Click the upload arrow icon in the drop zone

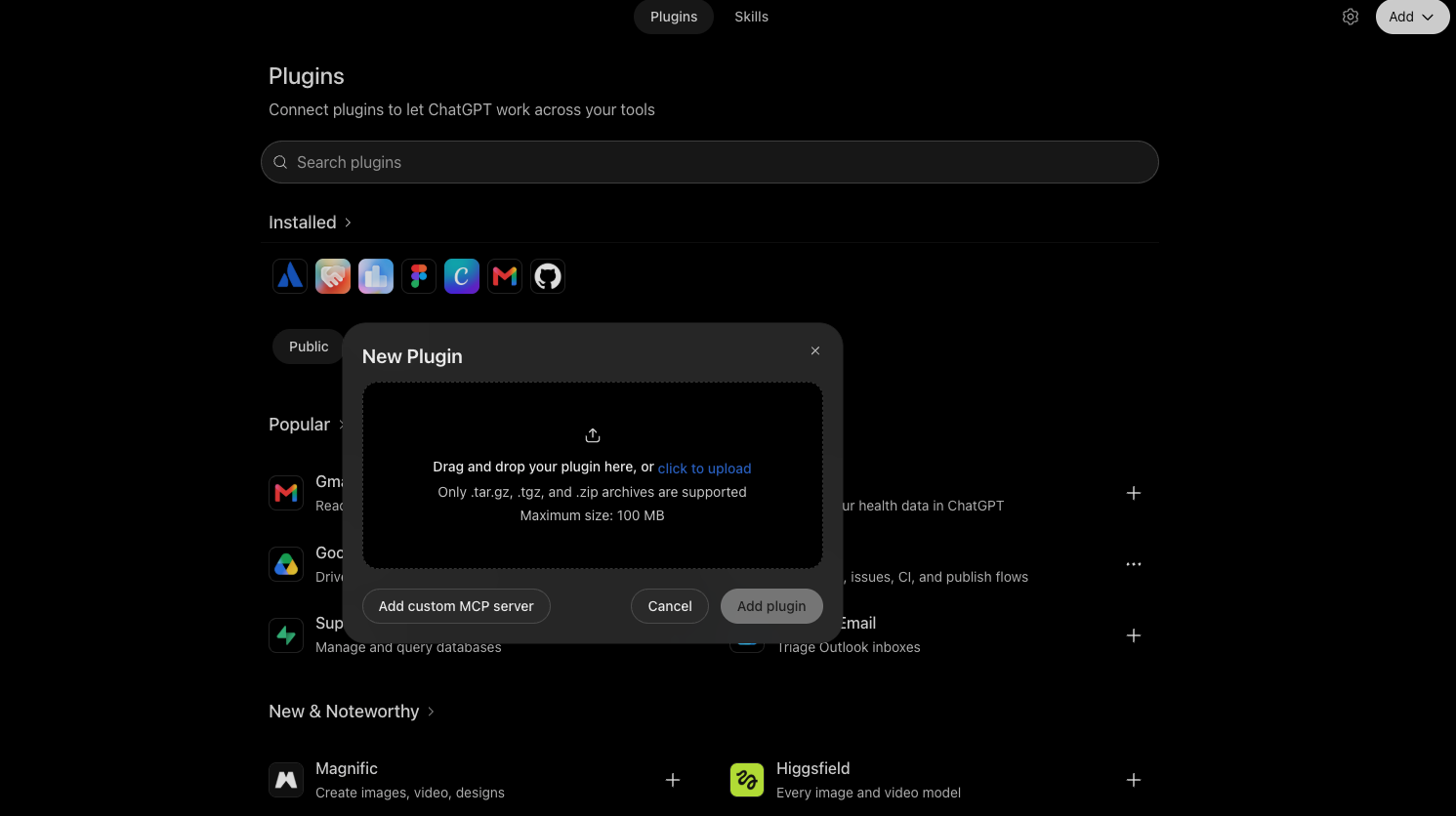pyautogui.click(x=593, y=435)
